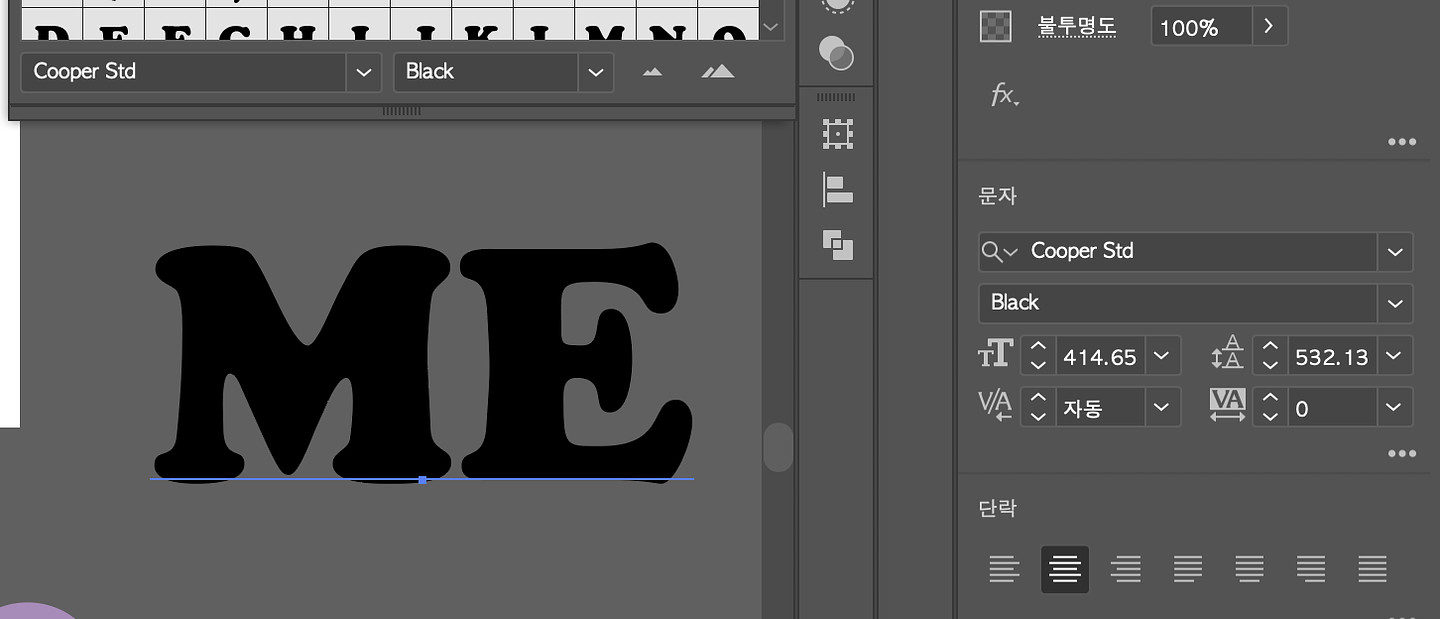Set paragraph alignment to left
This screenshot has width=1440, height=619.
1004,569
